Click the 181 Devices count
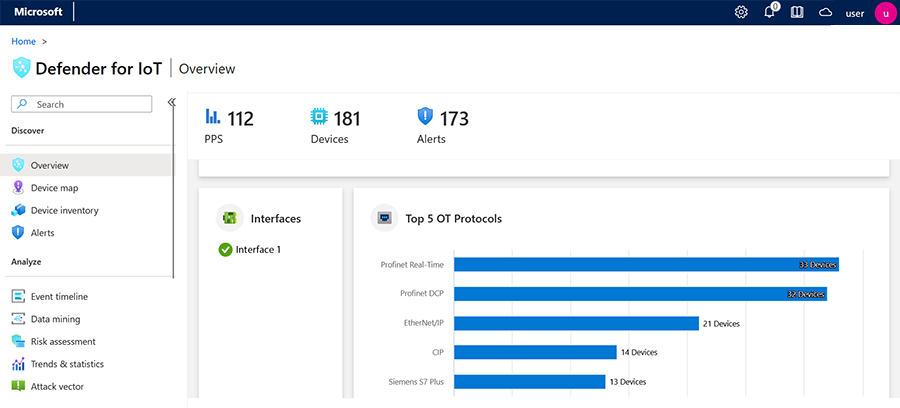 (x=347, y=119)
